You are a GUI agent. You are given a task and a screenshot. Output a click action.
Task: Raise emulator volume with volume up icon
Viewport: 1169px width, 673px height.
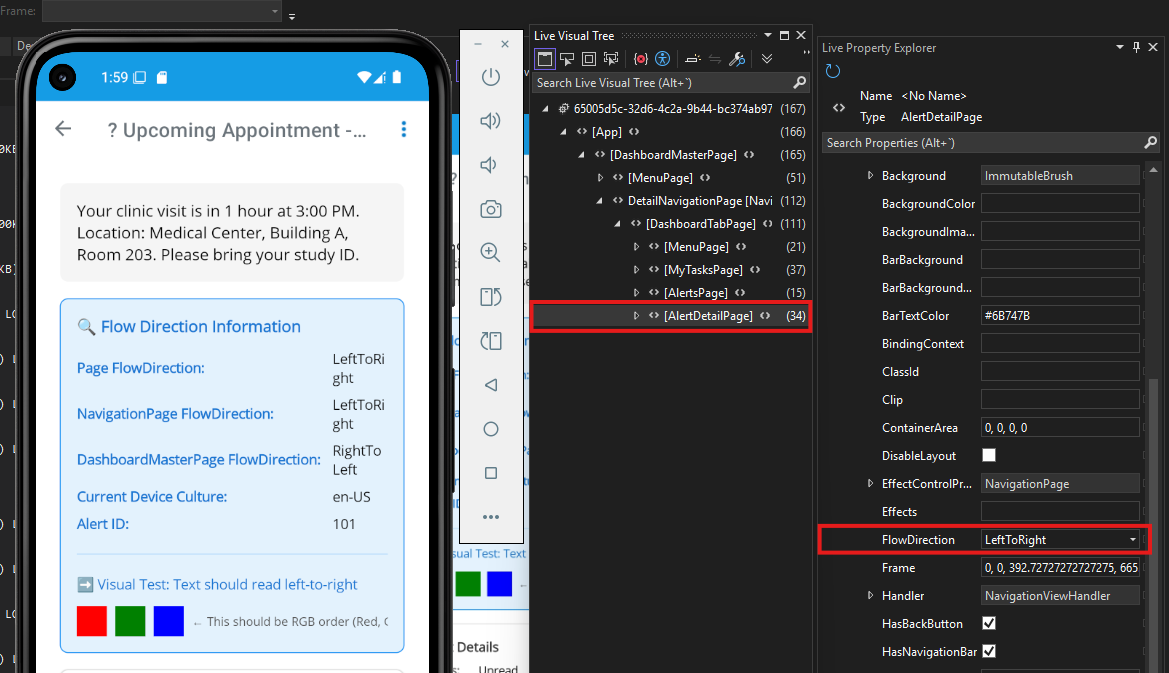point(491,121)
